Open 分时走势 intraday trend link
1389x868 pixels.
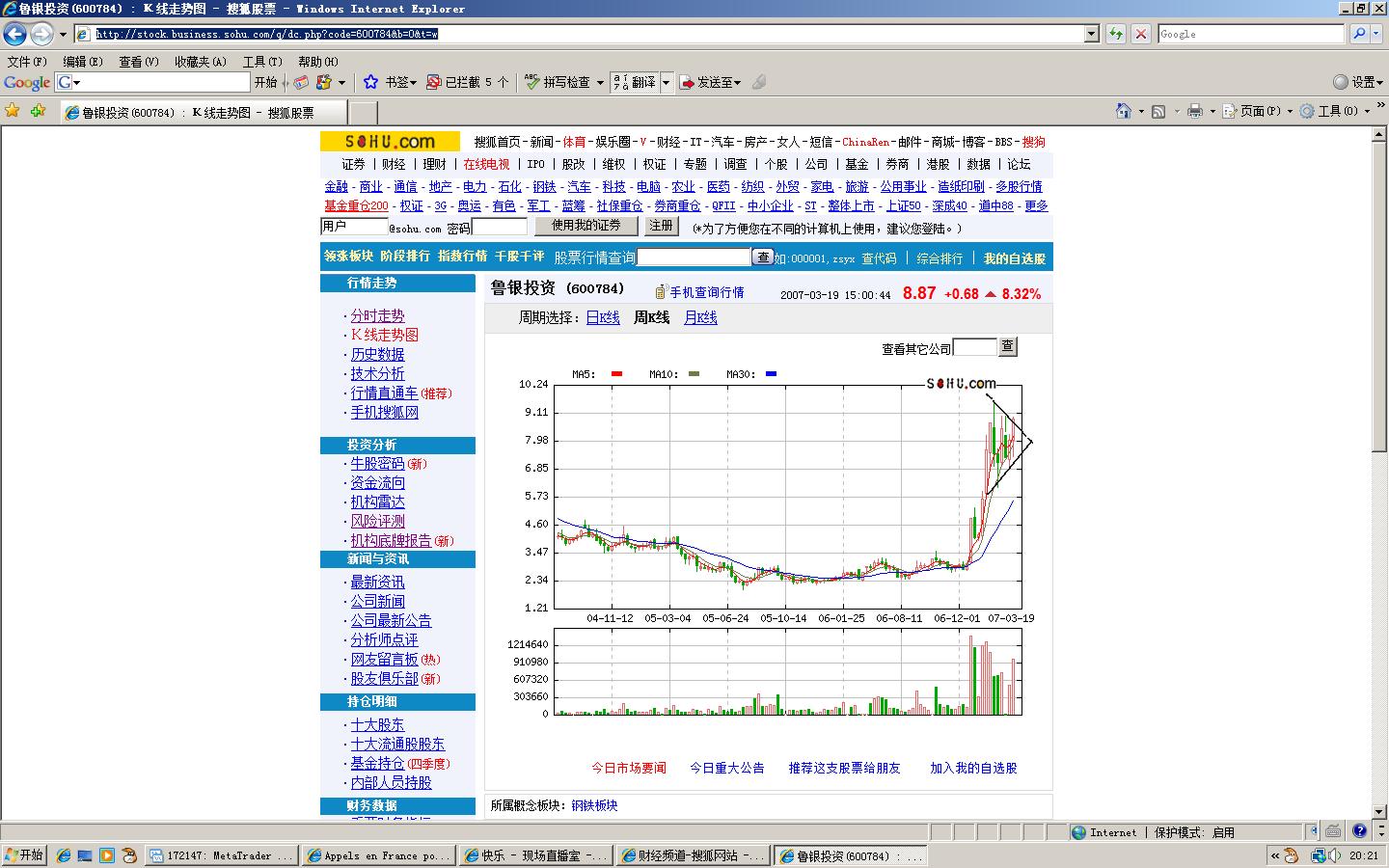378,315
